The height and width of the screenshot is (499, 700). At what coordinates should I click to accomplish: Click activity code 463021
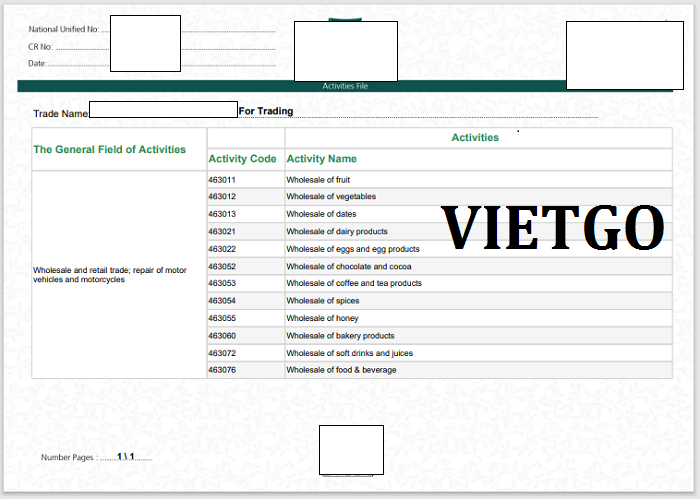pos(222,232)
